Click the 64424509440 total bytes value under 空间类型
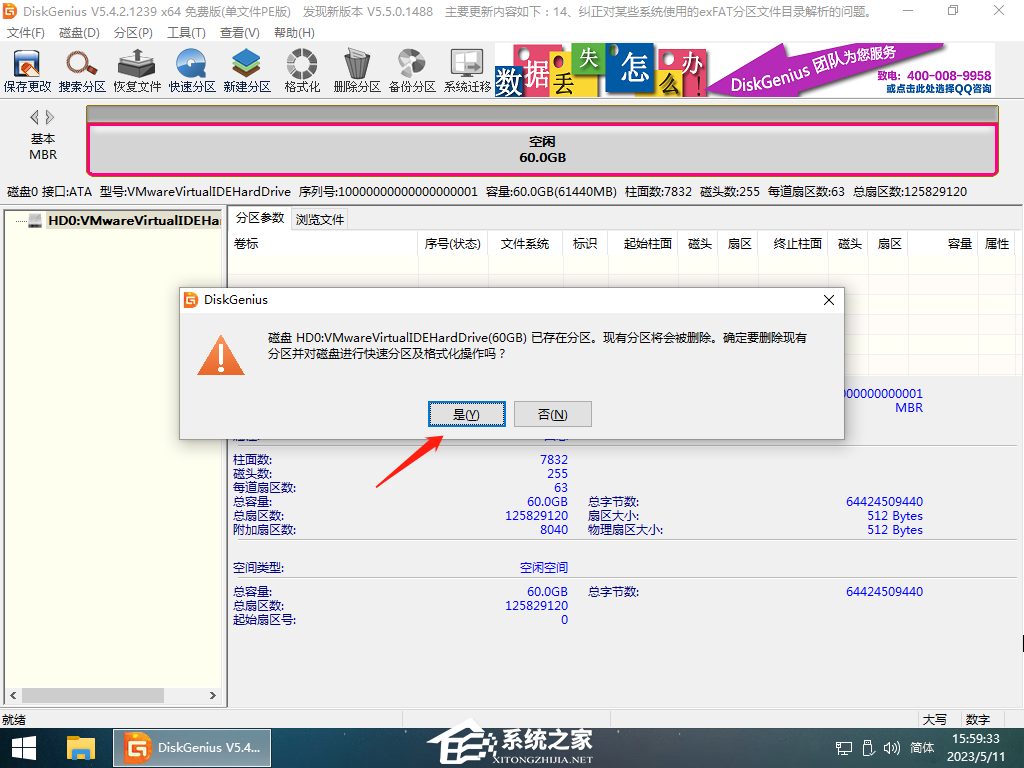Screen dimensions: 1024x768 coord(884,592)
